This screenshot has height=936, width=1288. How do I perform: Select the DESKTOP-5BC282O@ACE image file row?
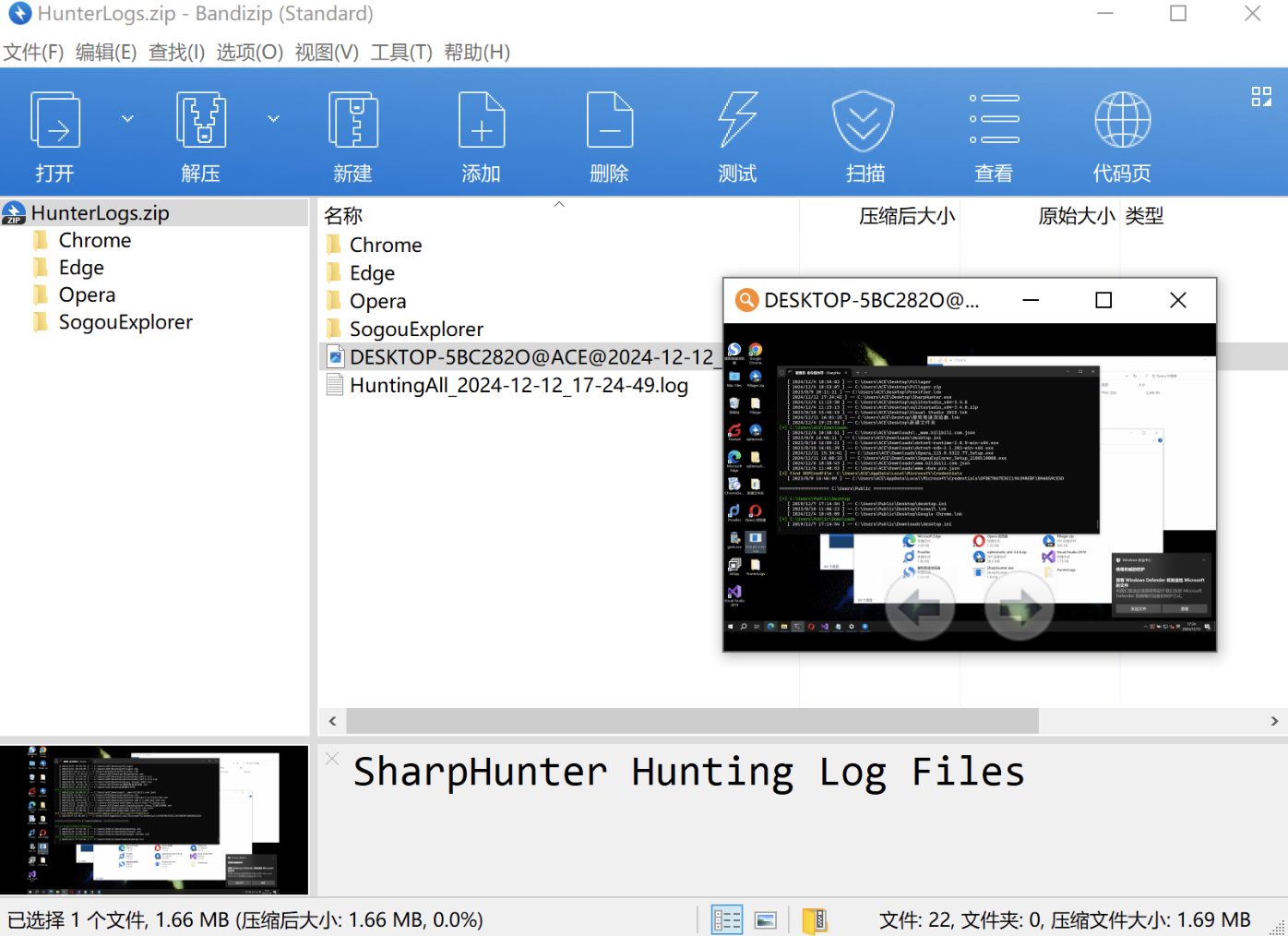click(521, 356)
